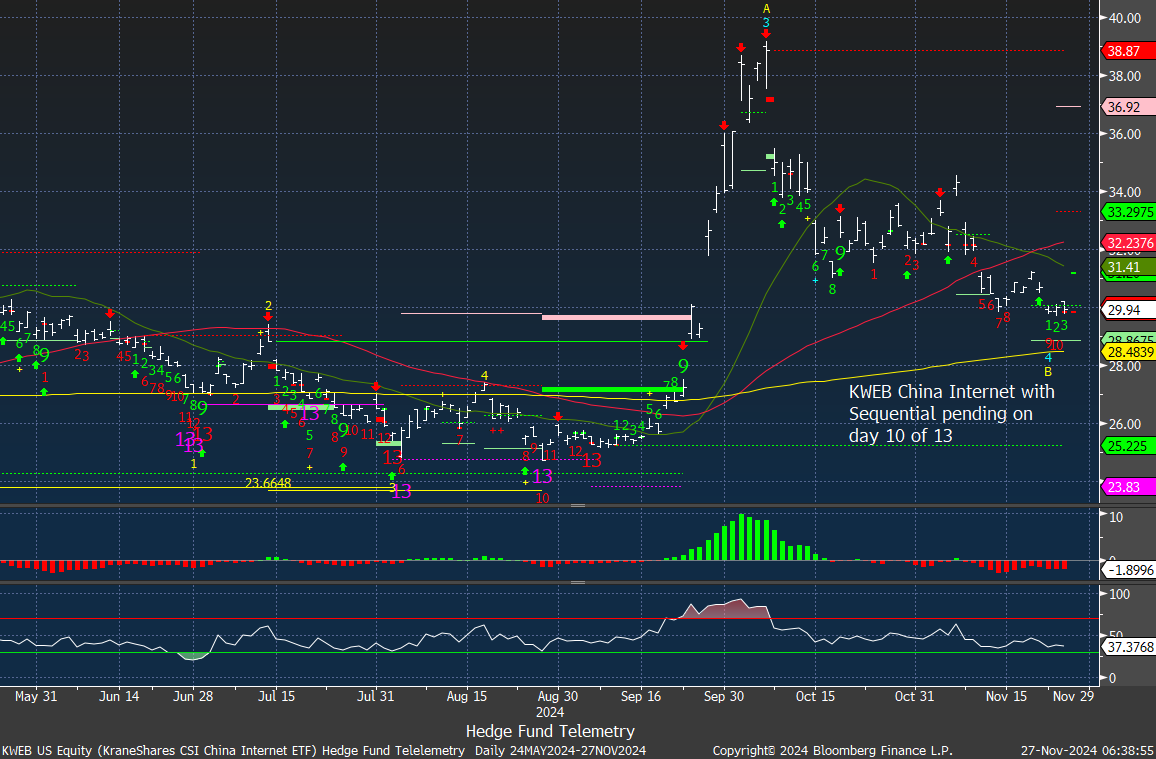Image resolution: width=1156 pixels, height=759 pixels.
Task: Click the Jun 14 date label
Action: click(x=119, y=696)
